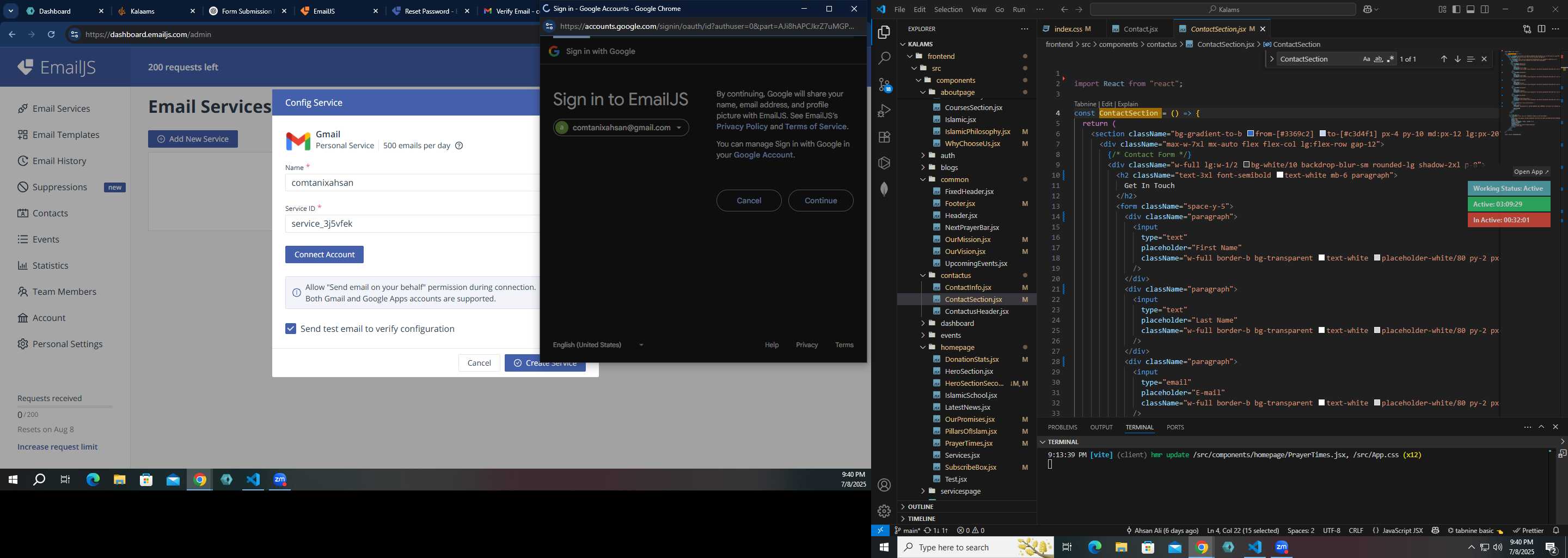
Task: Expand the blogs folder in Explorer
Action: (923, 167)
